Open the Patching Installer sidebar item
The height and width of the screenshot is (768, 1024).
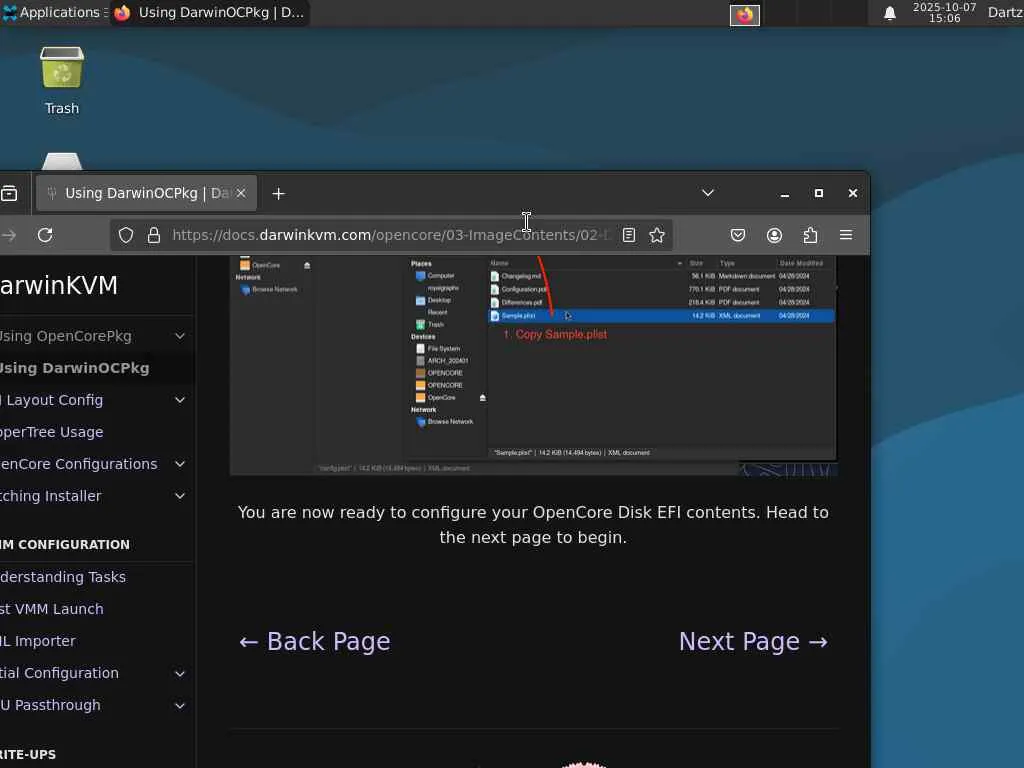coord(51,496)
